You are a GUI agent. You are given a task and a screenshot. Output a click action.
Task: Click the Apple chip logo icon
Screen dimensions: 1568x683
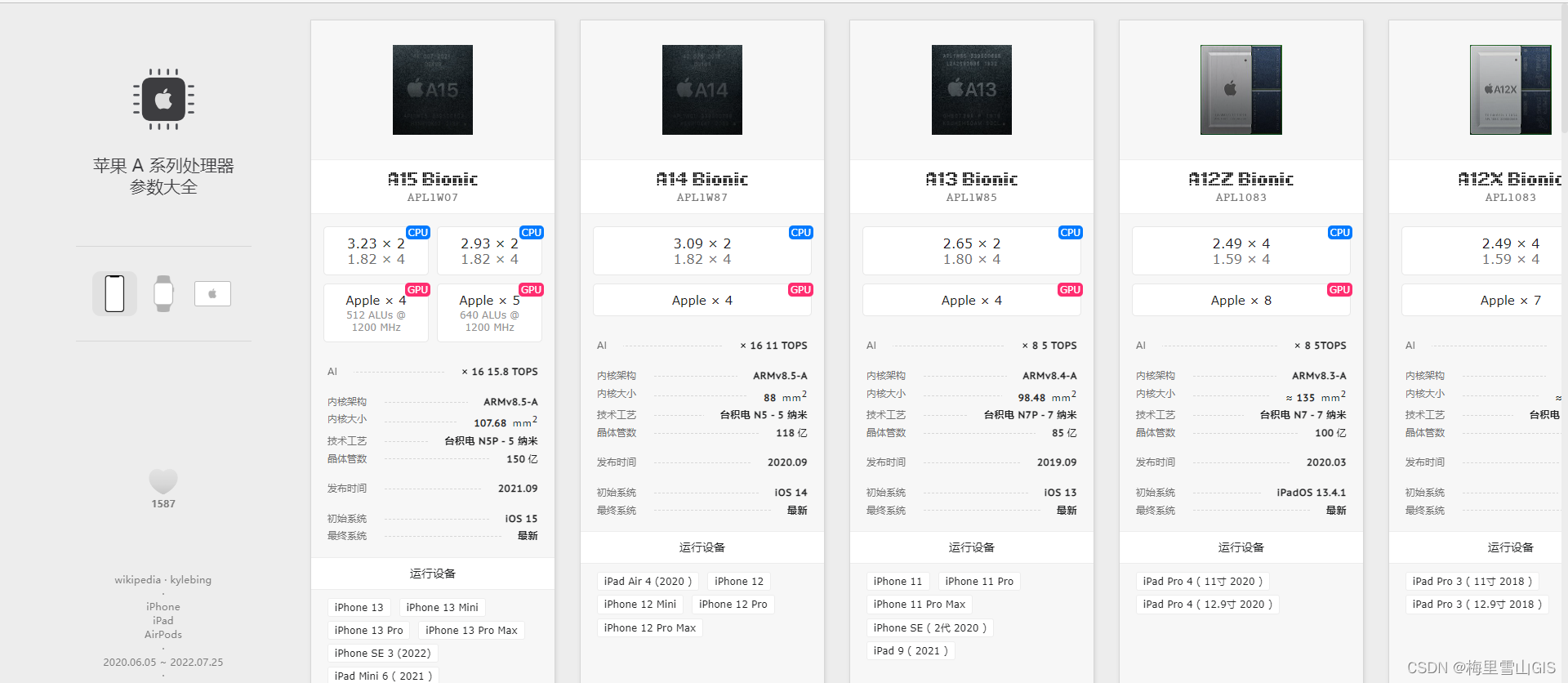pyautogui.click(x=163, y=100)
